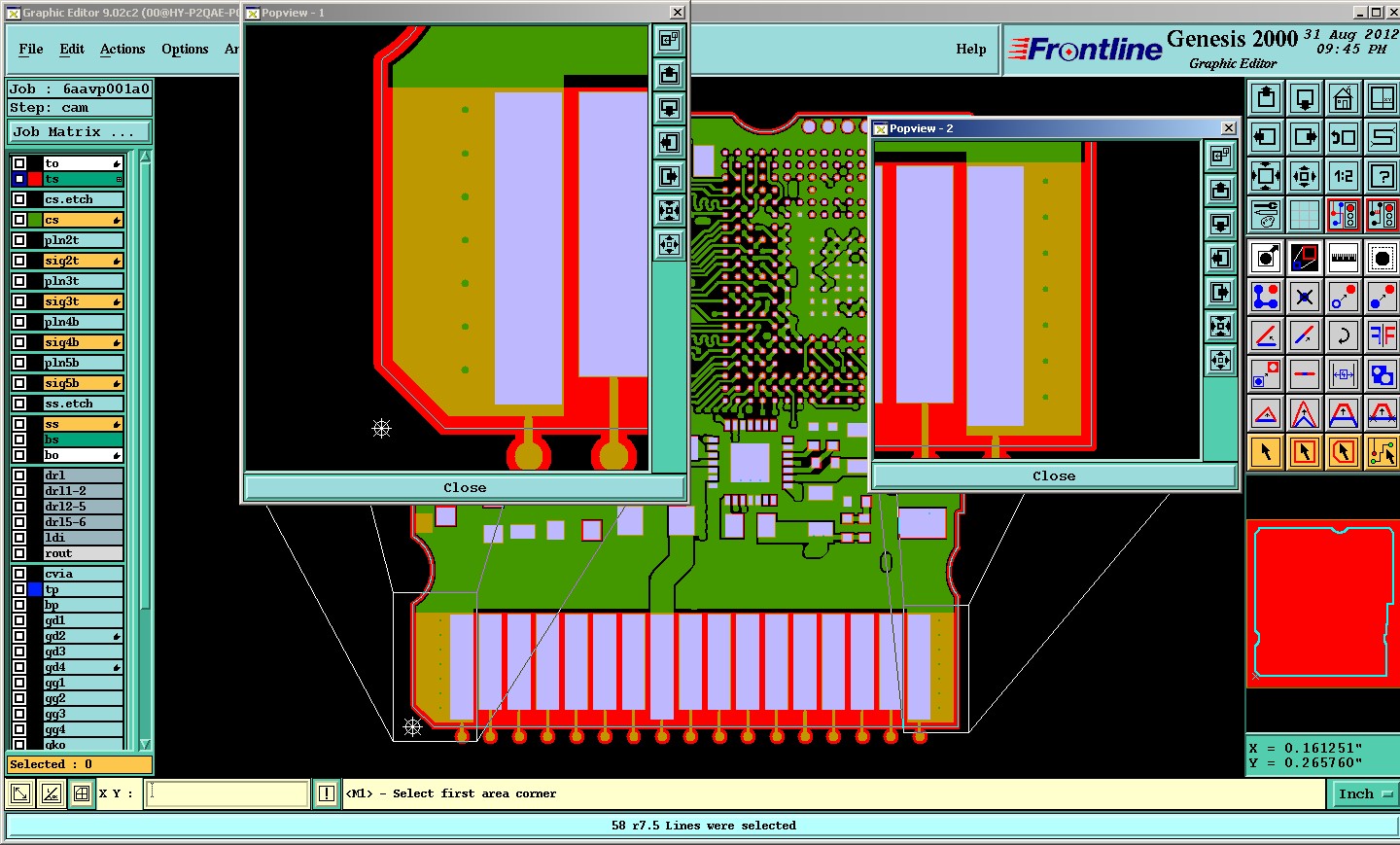This screenshot has height=845, width=1400.
Task: Click the pan right icon in right toolbar
Action: [1305, 137]
